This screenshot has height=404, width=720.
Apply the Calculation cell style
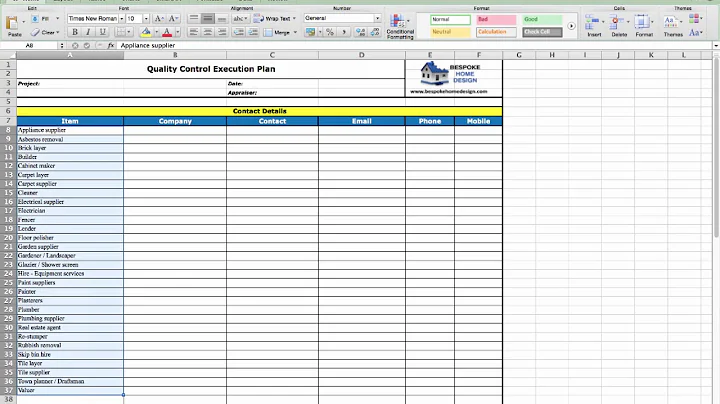[496, 32]
